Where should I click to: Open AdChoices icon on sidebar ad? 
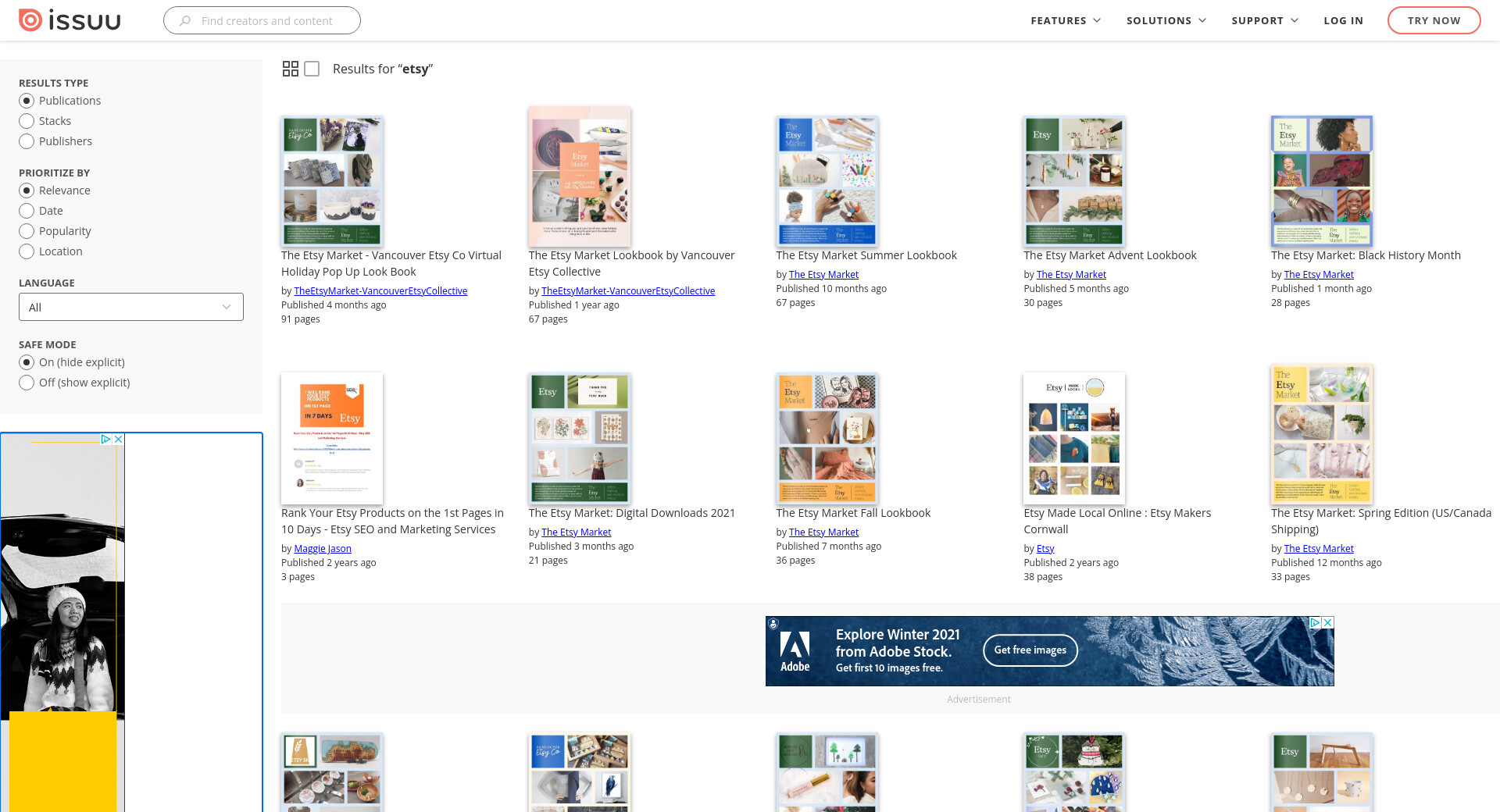(x=105, y=440)
